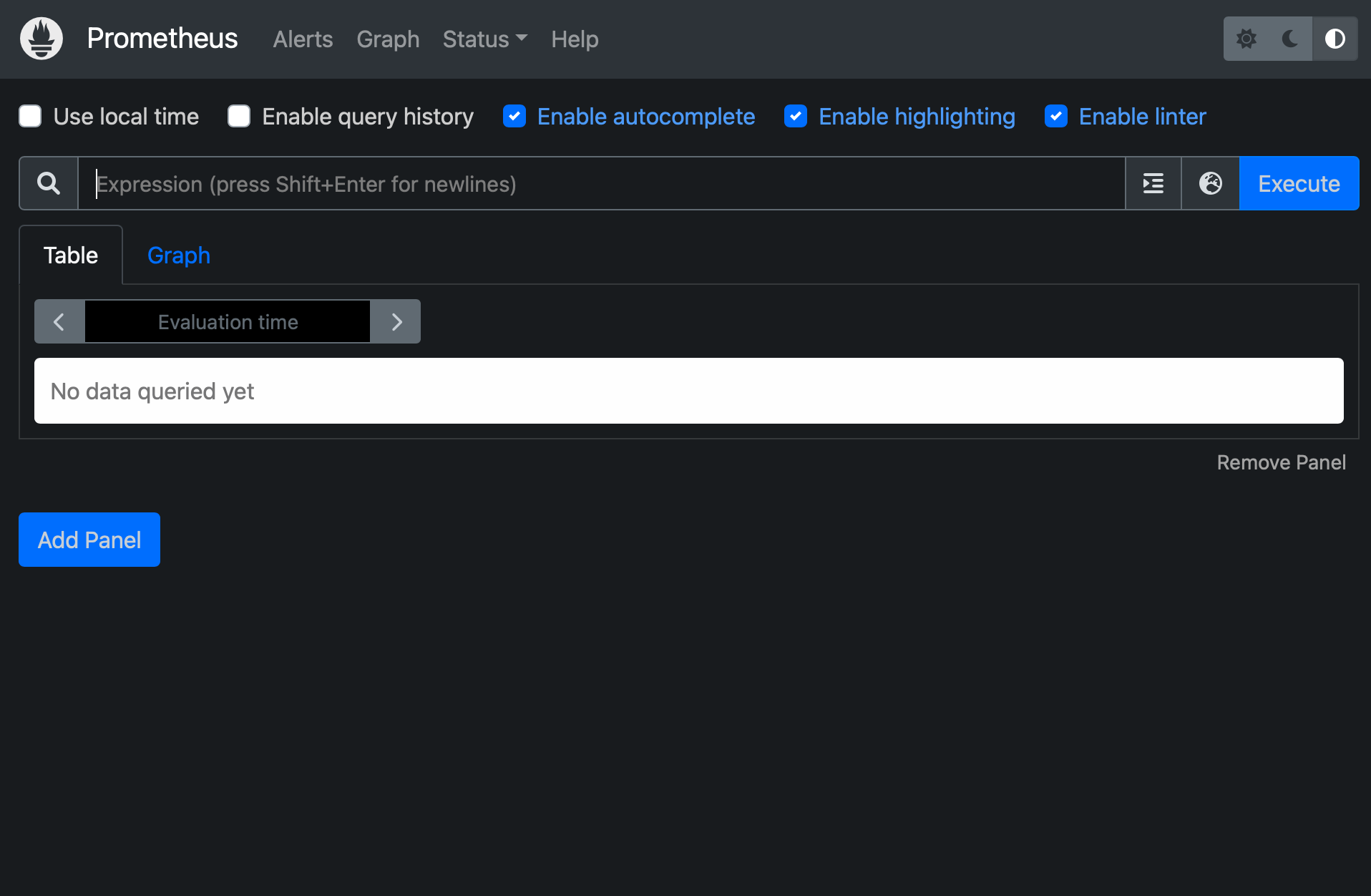Click the Add Panel button

point(89,540)
